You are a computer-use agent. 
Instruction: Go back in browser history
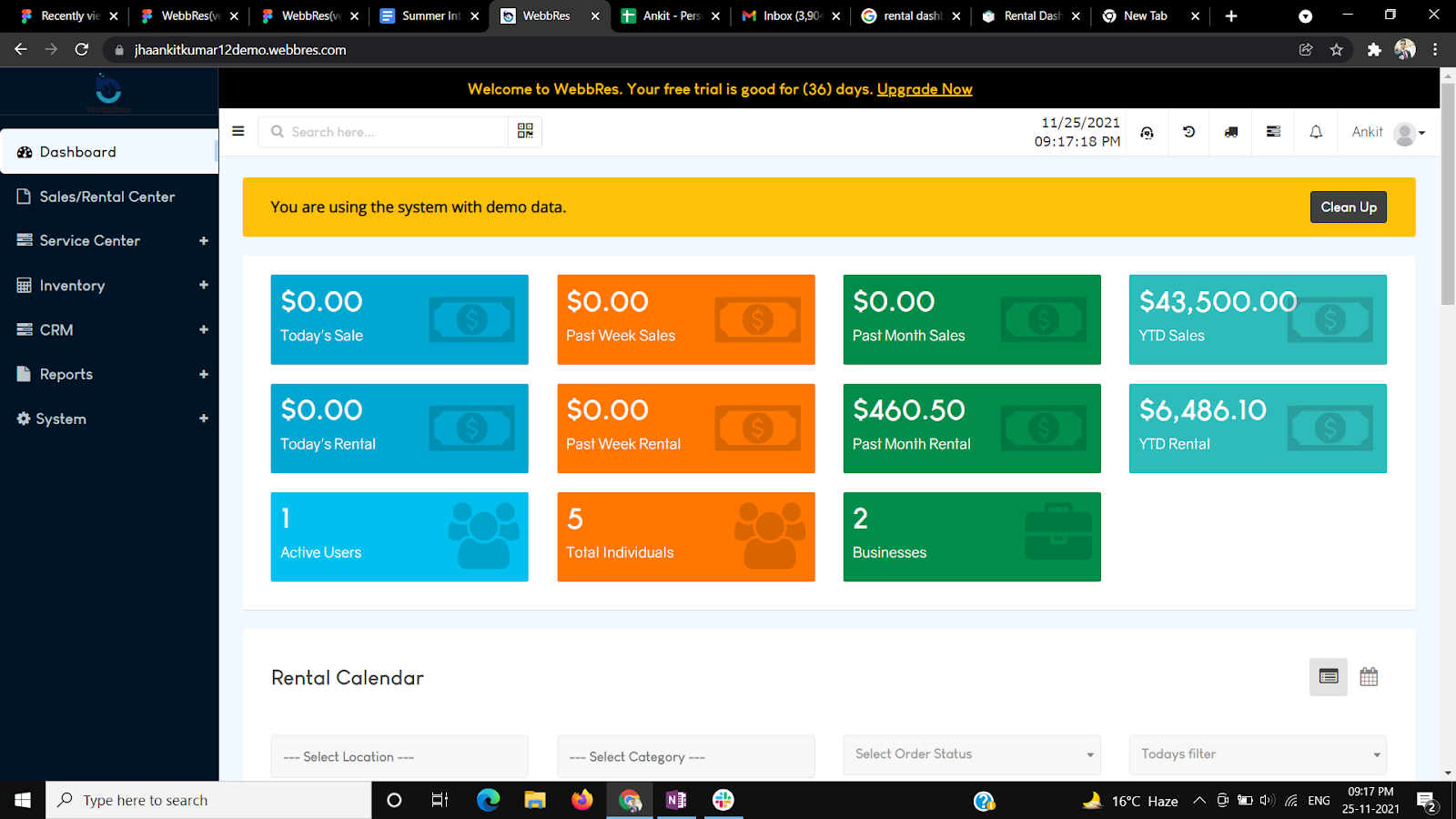point(20,49)
